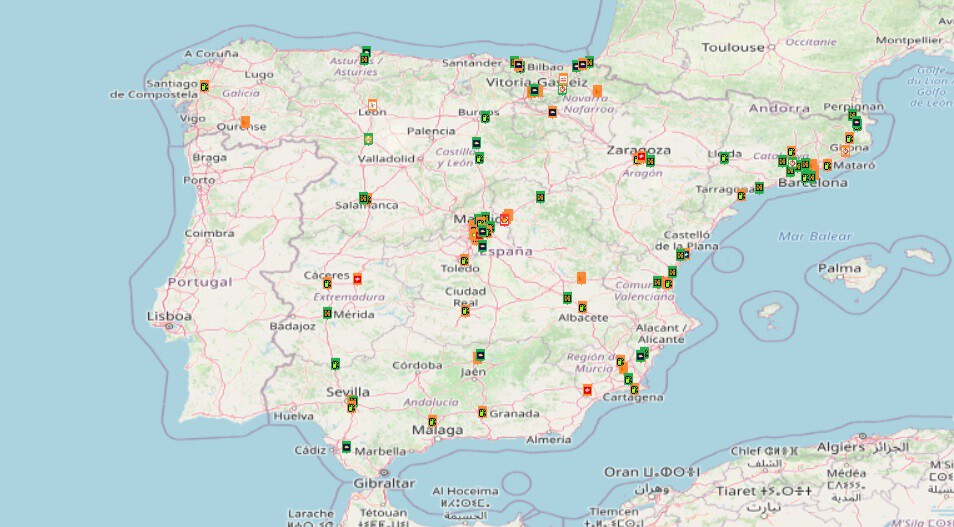Screen dimensions: 954x527
Task: Open the red marker northwest of Cartagena
Action: 587,388
